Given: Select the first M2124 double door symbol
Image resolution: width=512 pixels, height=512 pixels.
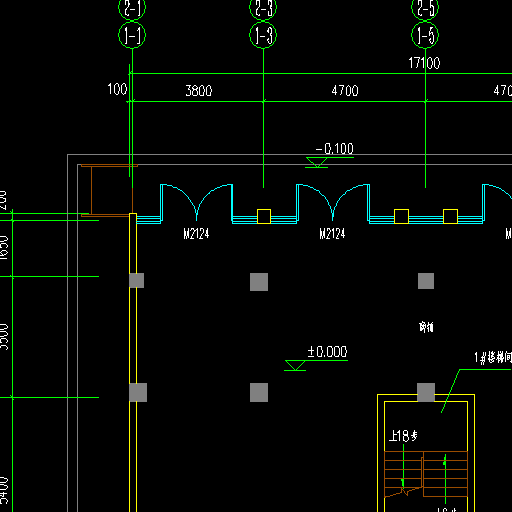Looking at the screenshot, I should (196, 202).
